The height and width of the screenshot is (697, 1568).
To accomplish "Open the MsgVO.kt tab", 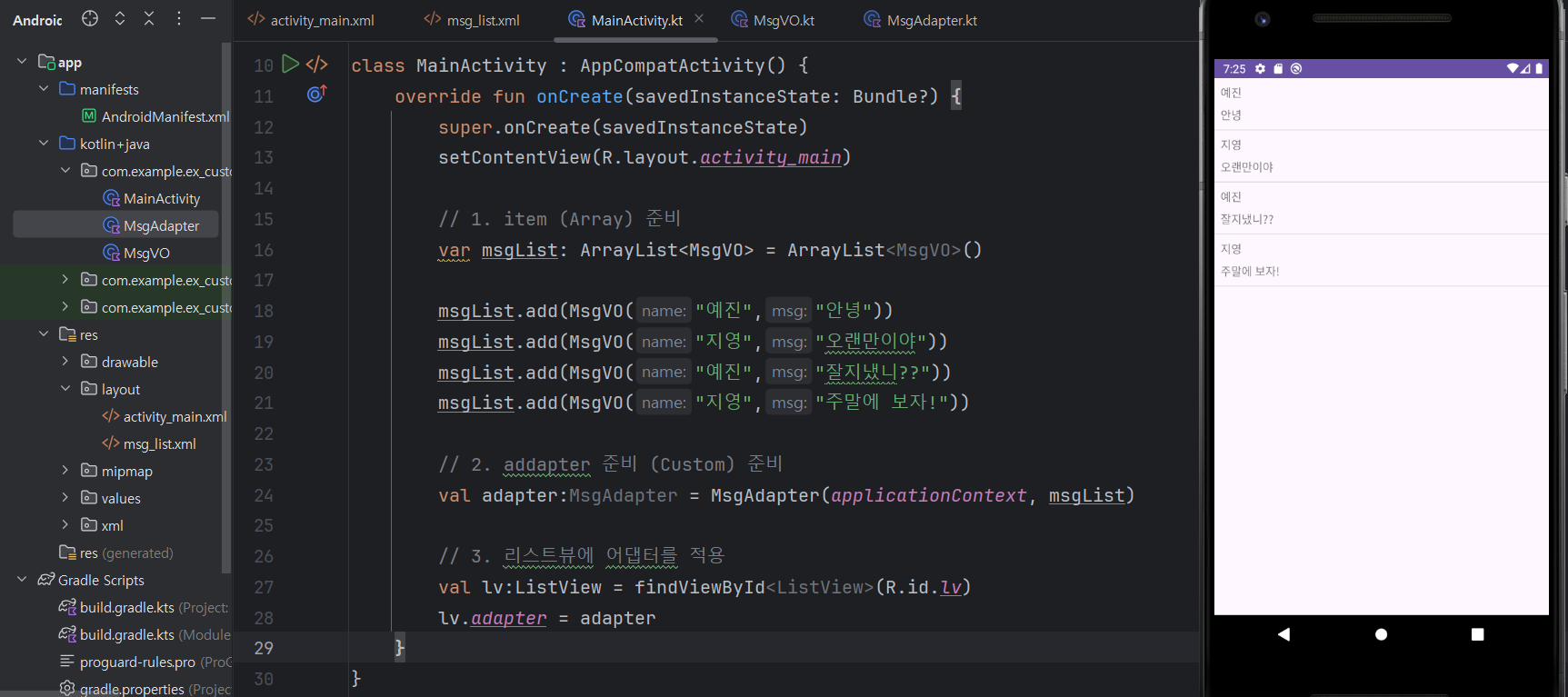I will coord(773,20).
